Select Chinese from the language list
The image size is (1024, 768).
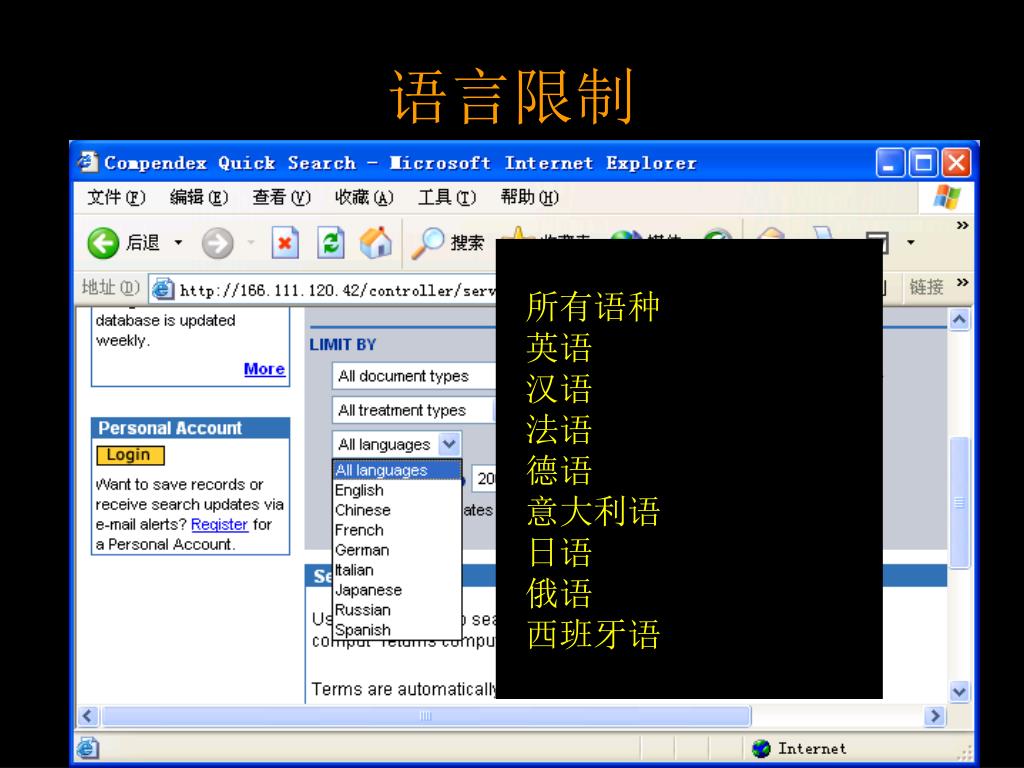396,510
